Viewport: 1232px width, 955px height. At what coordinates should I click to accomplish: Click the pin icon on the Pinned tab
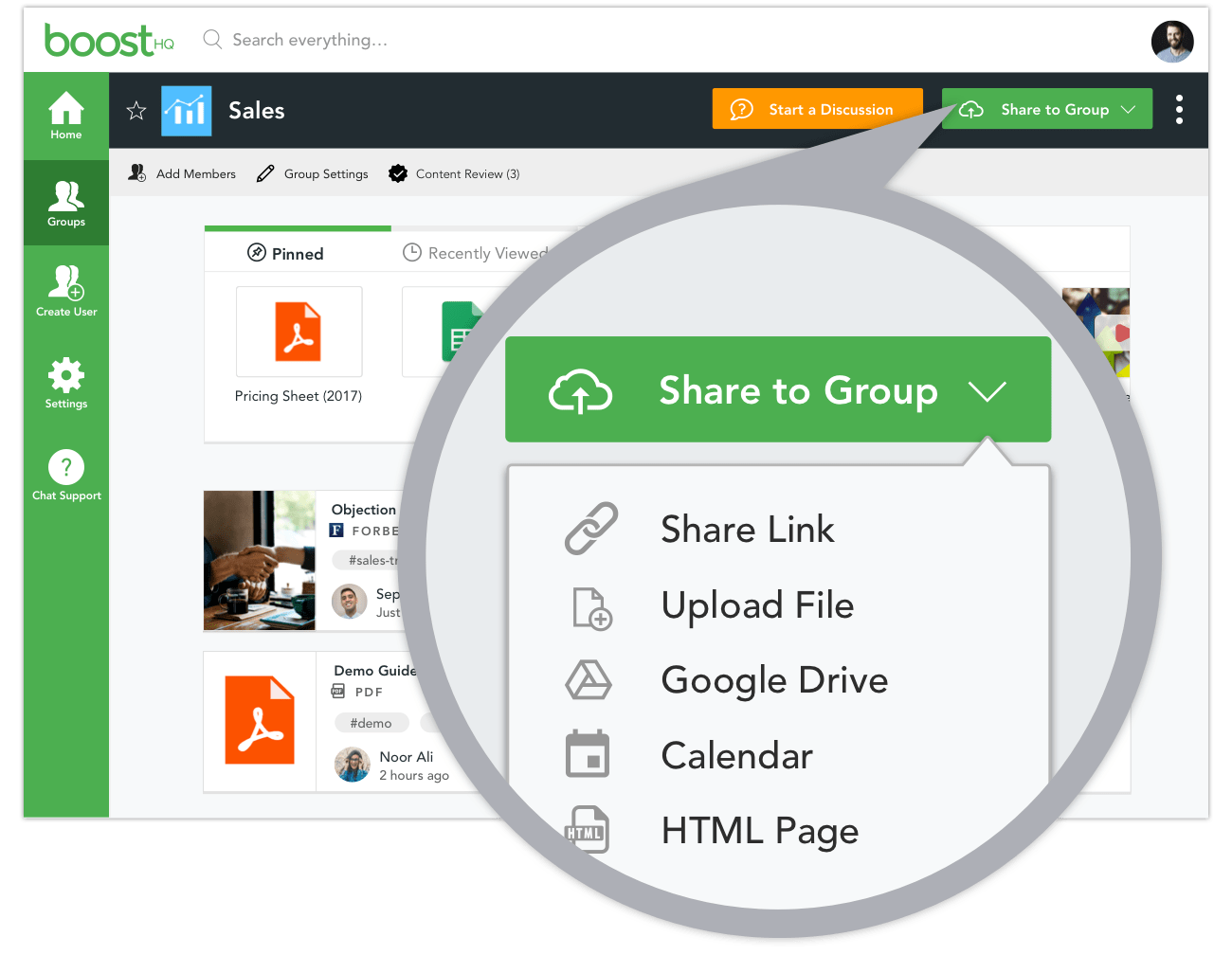pyautogui.click(x=256, y=252)
